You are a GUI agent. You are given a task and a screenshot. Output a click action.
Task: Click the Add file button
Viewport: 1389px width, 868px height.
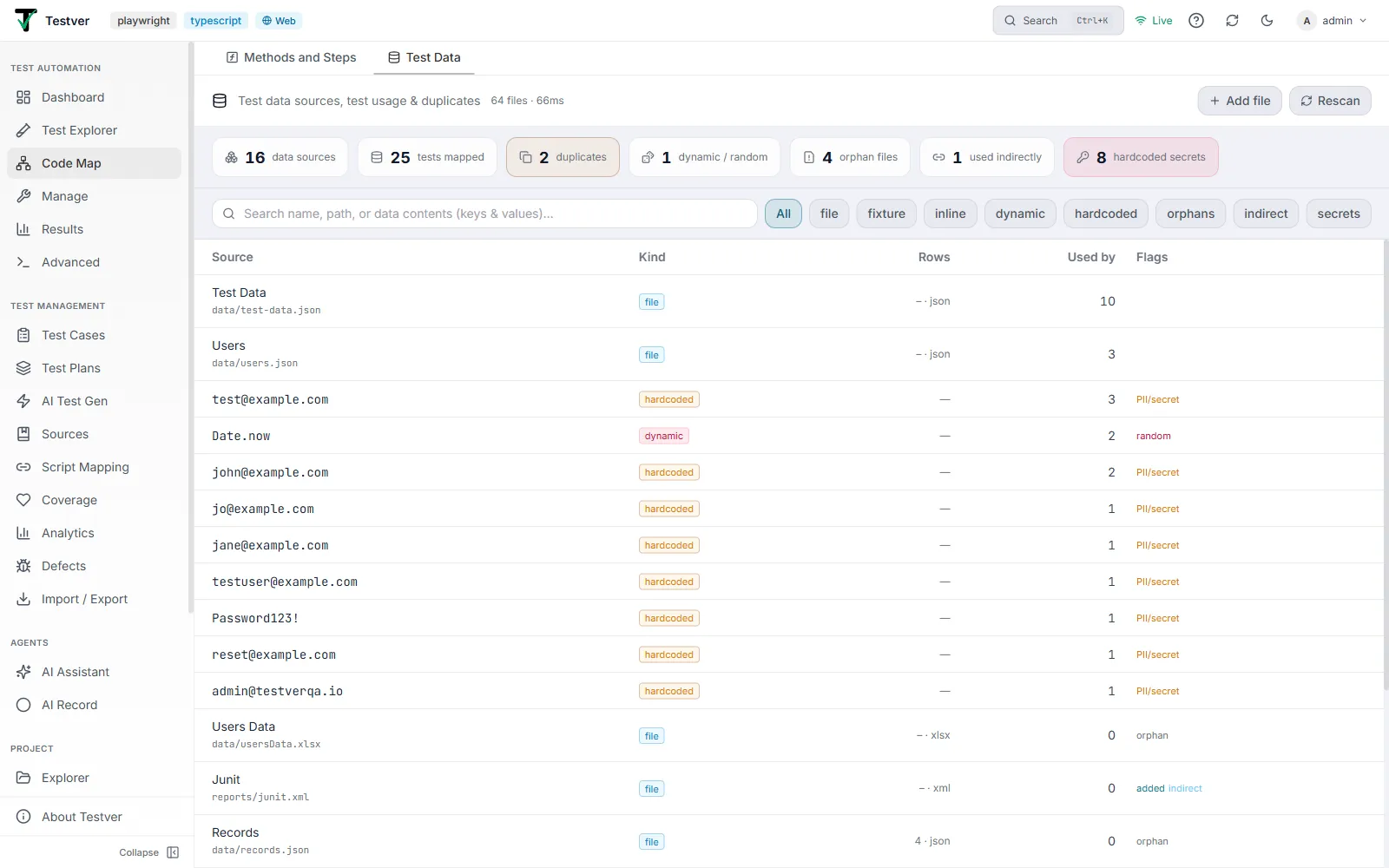coord(1240,101)
